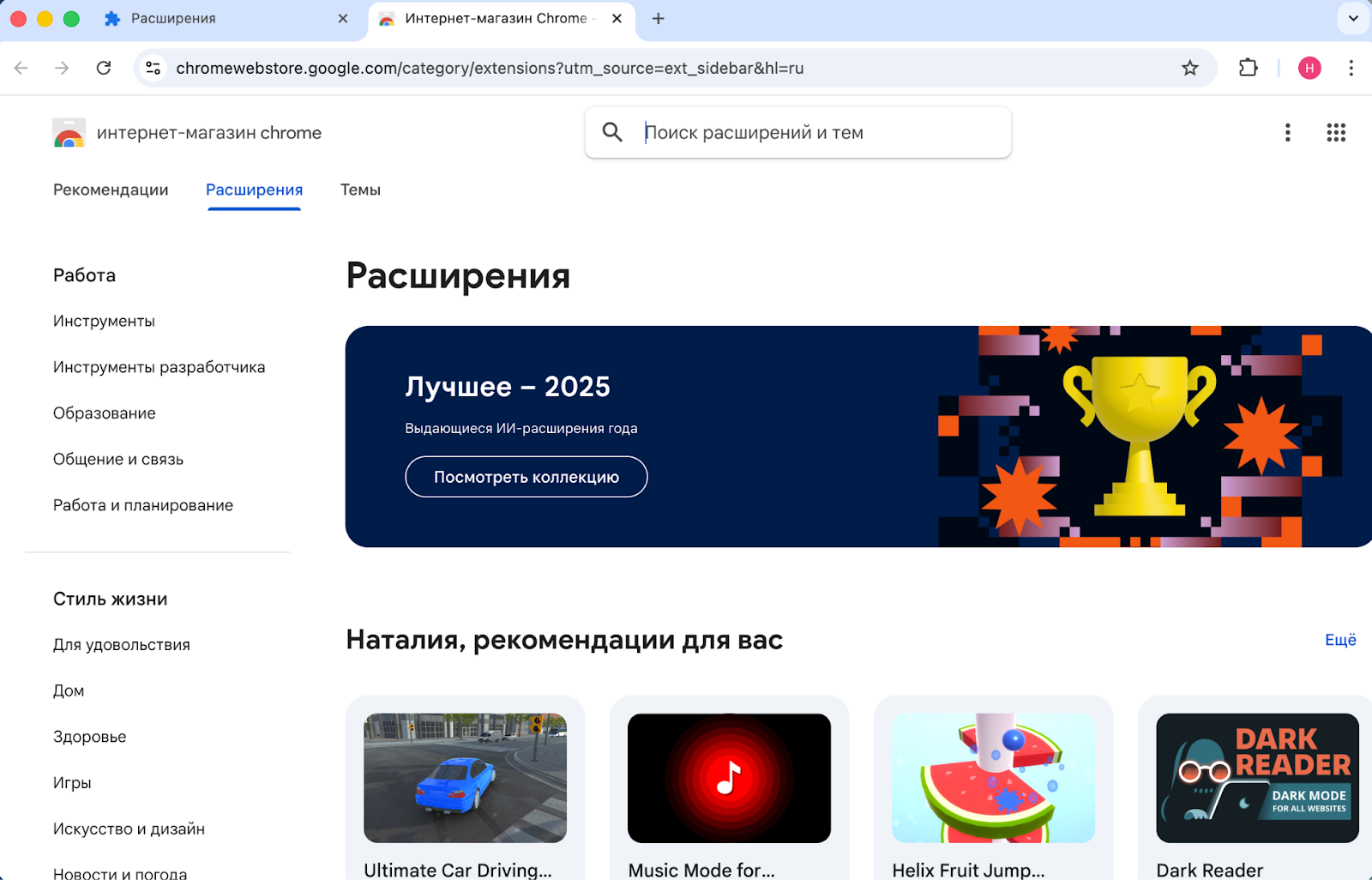The image size is (1372, 880).
Task: Click the Chrome Web Store logo
Action: click(69, 133)
